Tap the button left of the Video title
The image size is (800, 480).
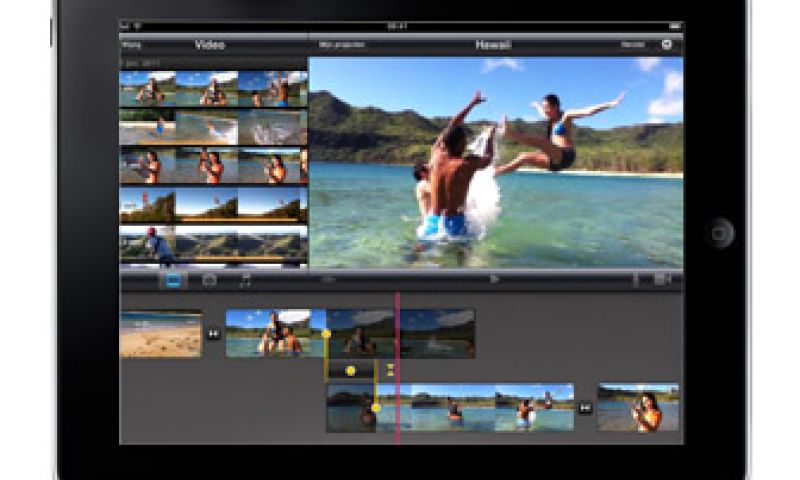pos(132,45)
